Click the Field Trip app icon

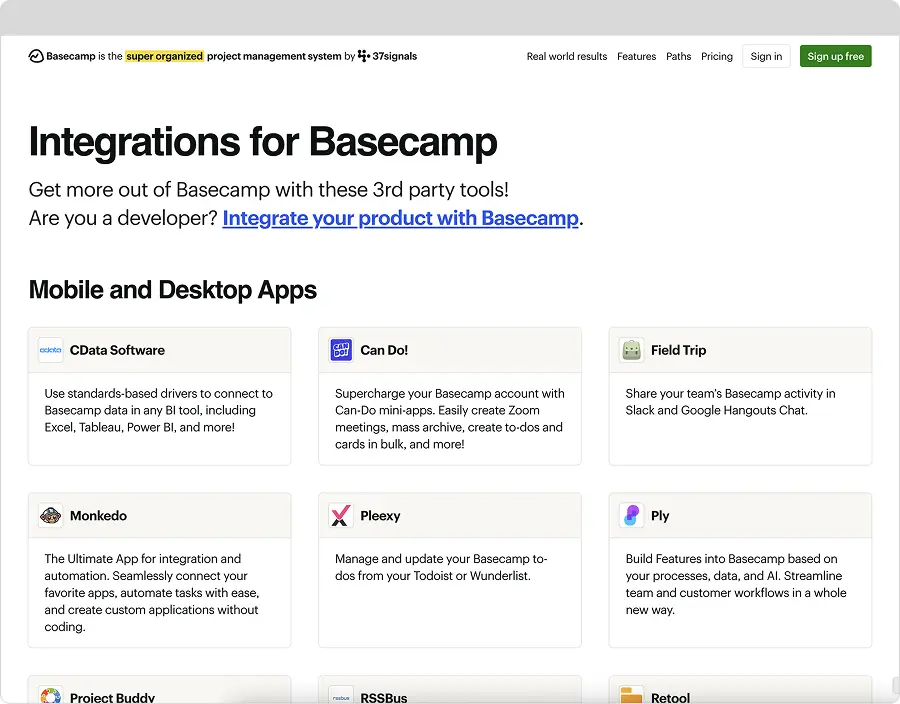(631, 350)
